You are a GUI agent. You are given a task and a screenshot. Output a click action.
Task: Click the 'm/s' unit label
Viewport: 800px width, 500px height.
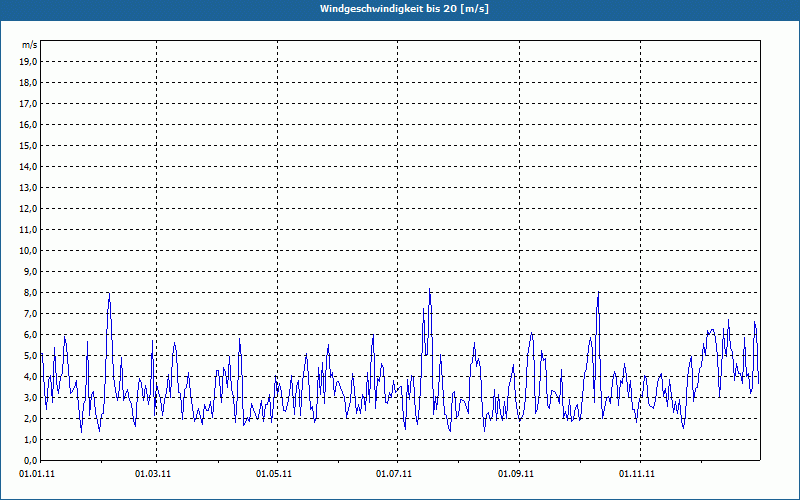[29, 45]
